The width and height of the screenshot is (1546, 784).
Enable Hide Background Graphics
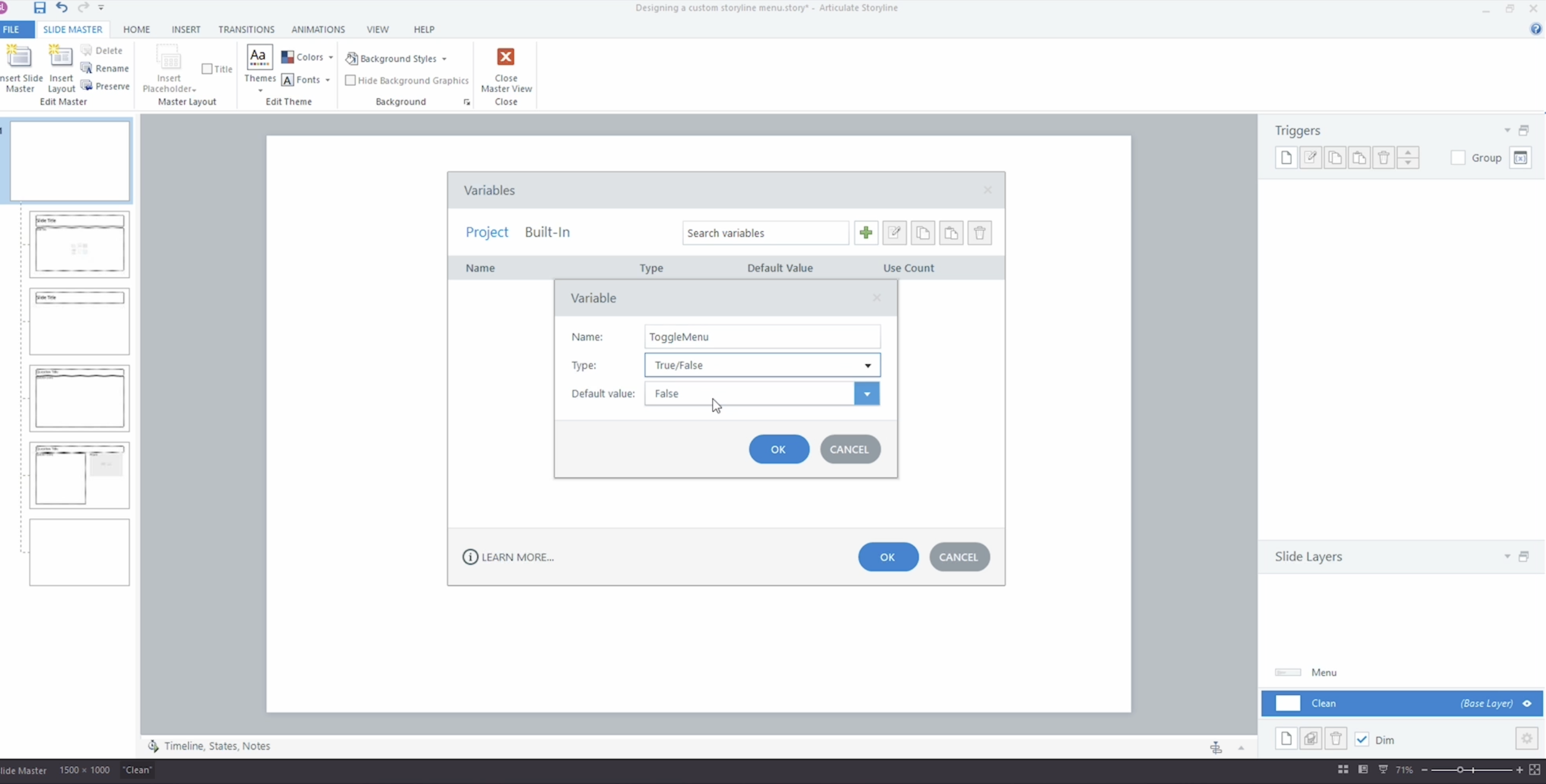coord(351,80)
